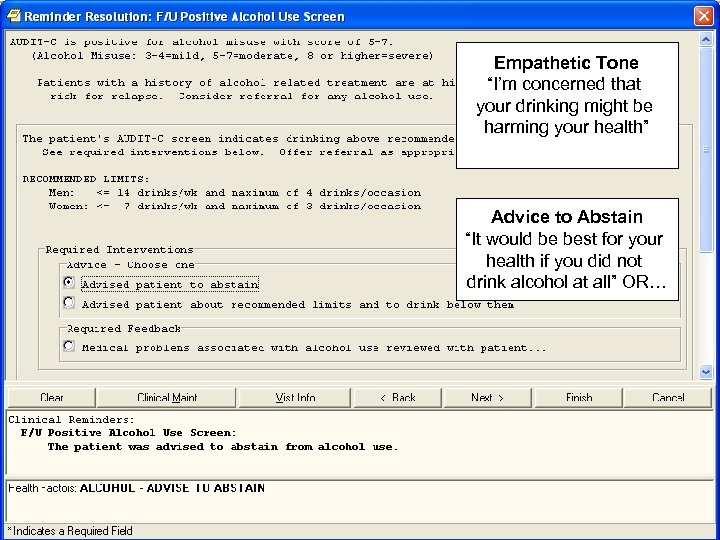Viewport: 720px width, 540px height.
Task: Select 'Medical problems associated with alcohol use' option
Action: tap(69, 346)
